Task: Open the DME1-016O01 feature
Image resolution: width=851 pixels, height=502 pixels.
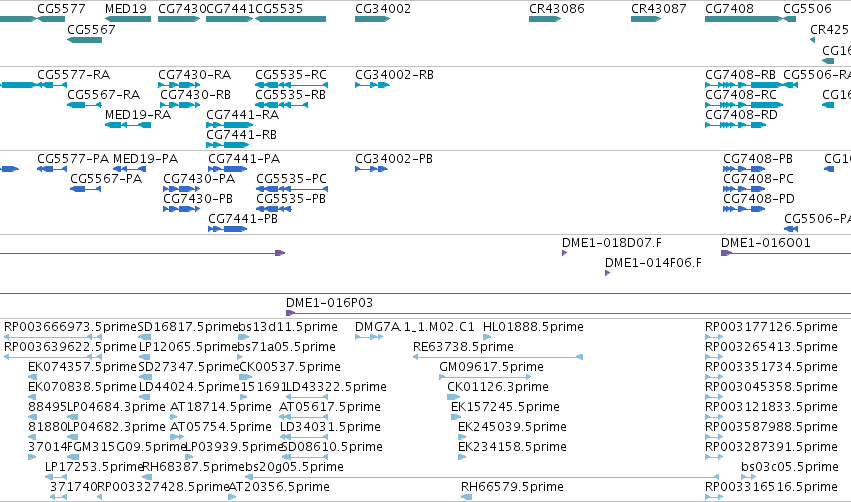Action: 786,253
